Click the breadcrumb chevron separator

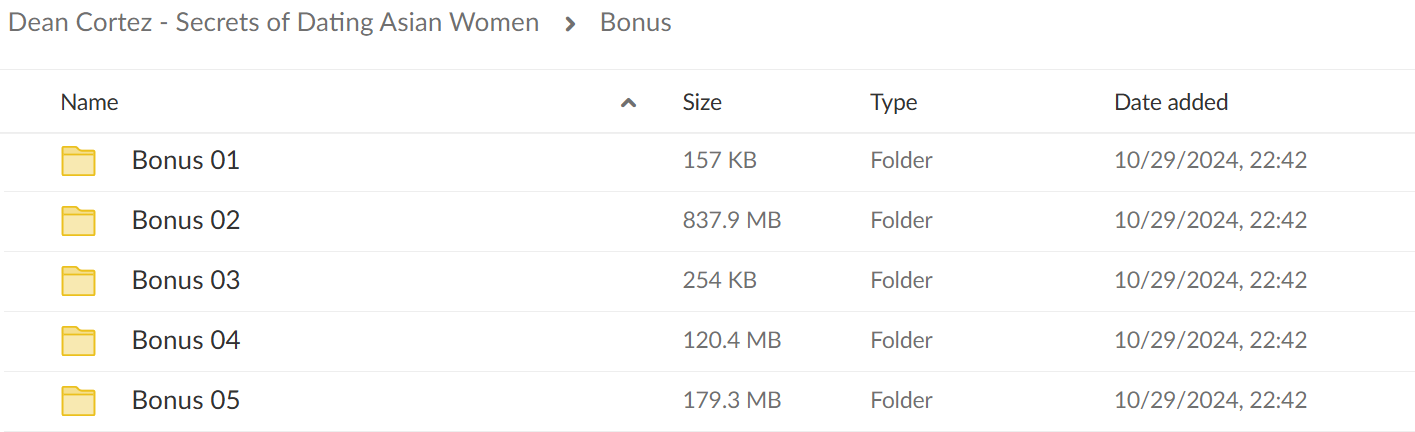pos(570,24)
